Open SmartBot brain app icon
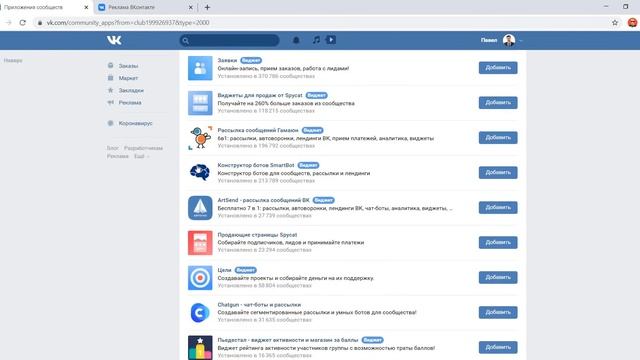This screenshot has height=360, width=640. [x=200, y=173]
